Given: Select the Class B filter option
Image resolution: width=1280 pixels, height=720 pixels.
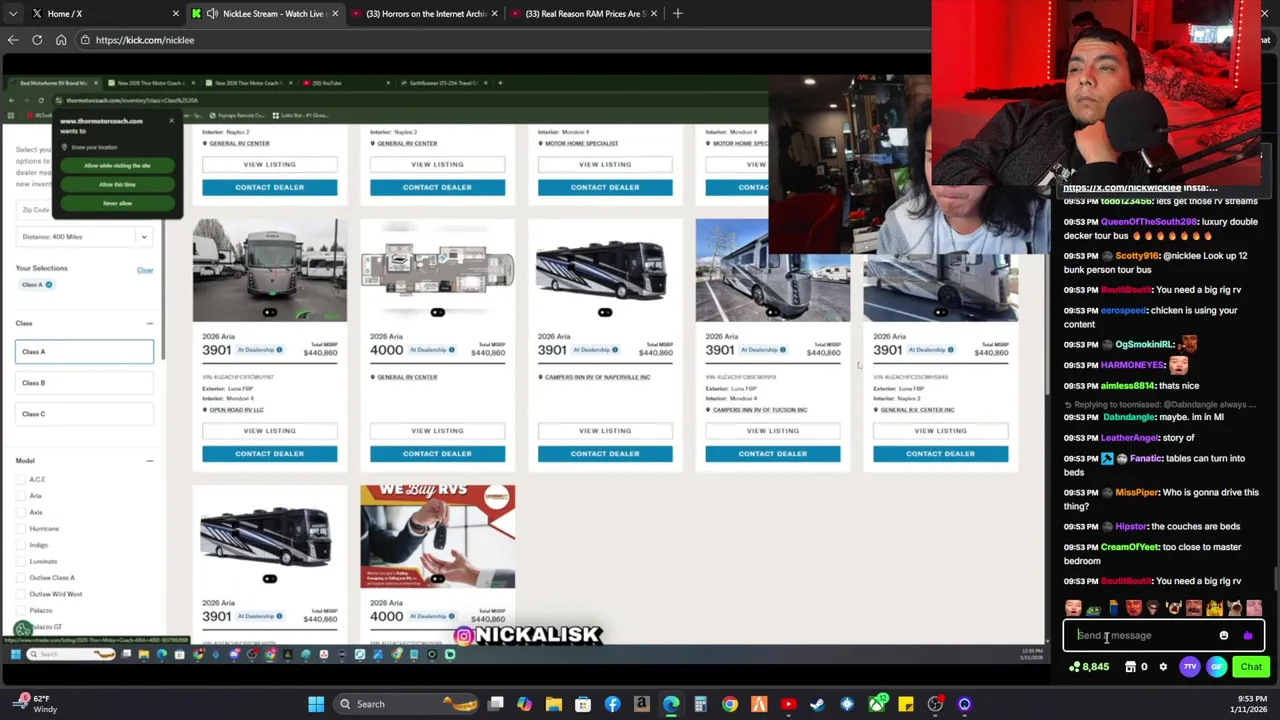Looking at the screenshot, I should point(84,383).
